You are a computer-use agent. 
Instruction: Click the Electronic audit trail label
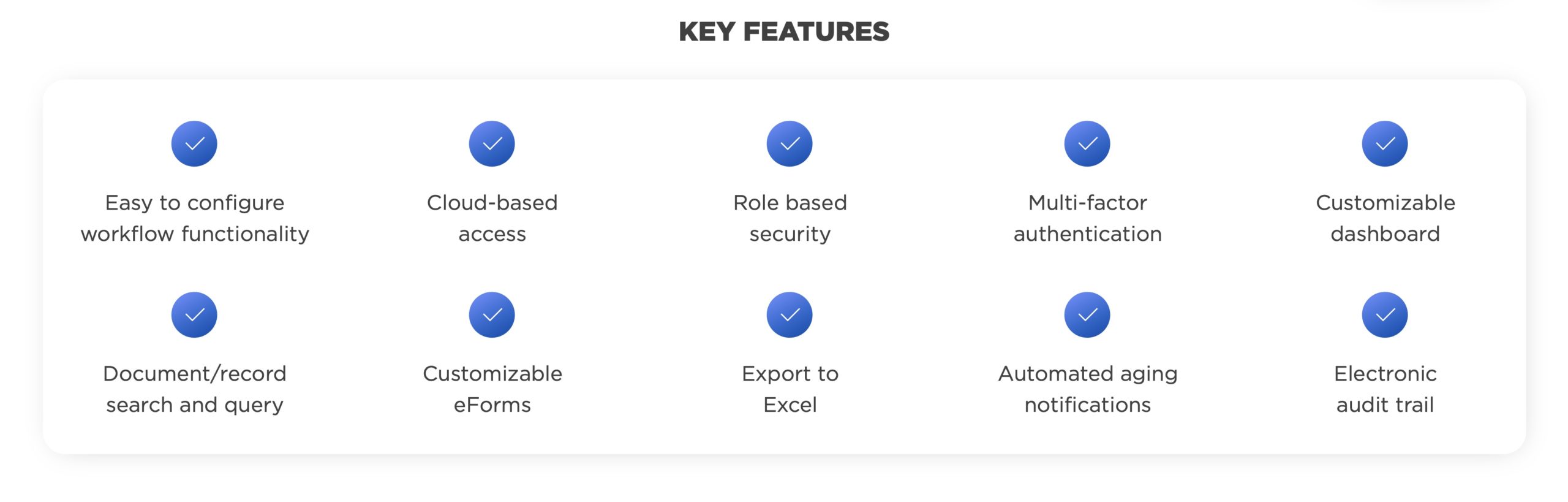pyautogui.click(x=1385, y=389)
